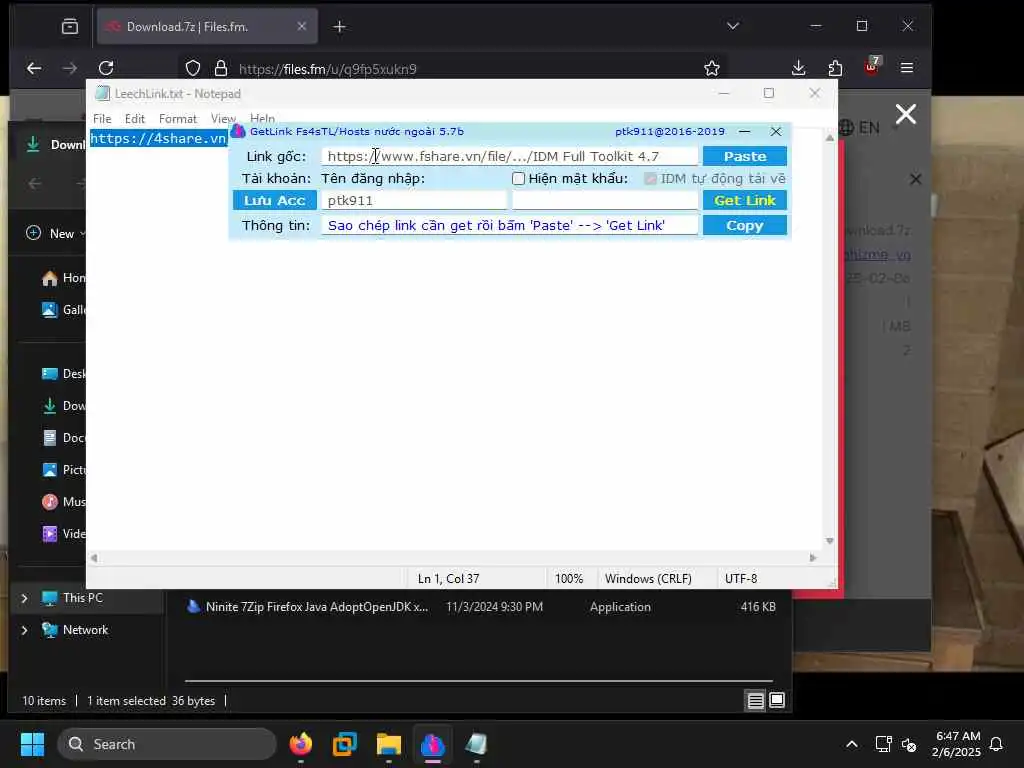Click the New button in File Explorer
This screenshot has height=768, width=1024.
[x=55, y=233]
